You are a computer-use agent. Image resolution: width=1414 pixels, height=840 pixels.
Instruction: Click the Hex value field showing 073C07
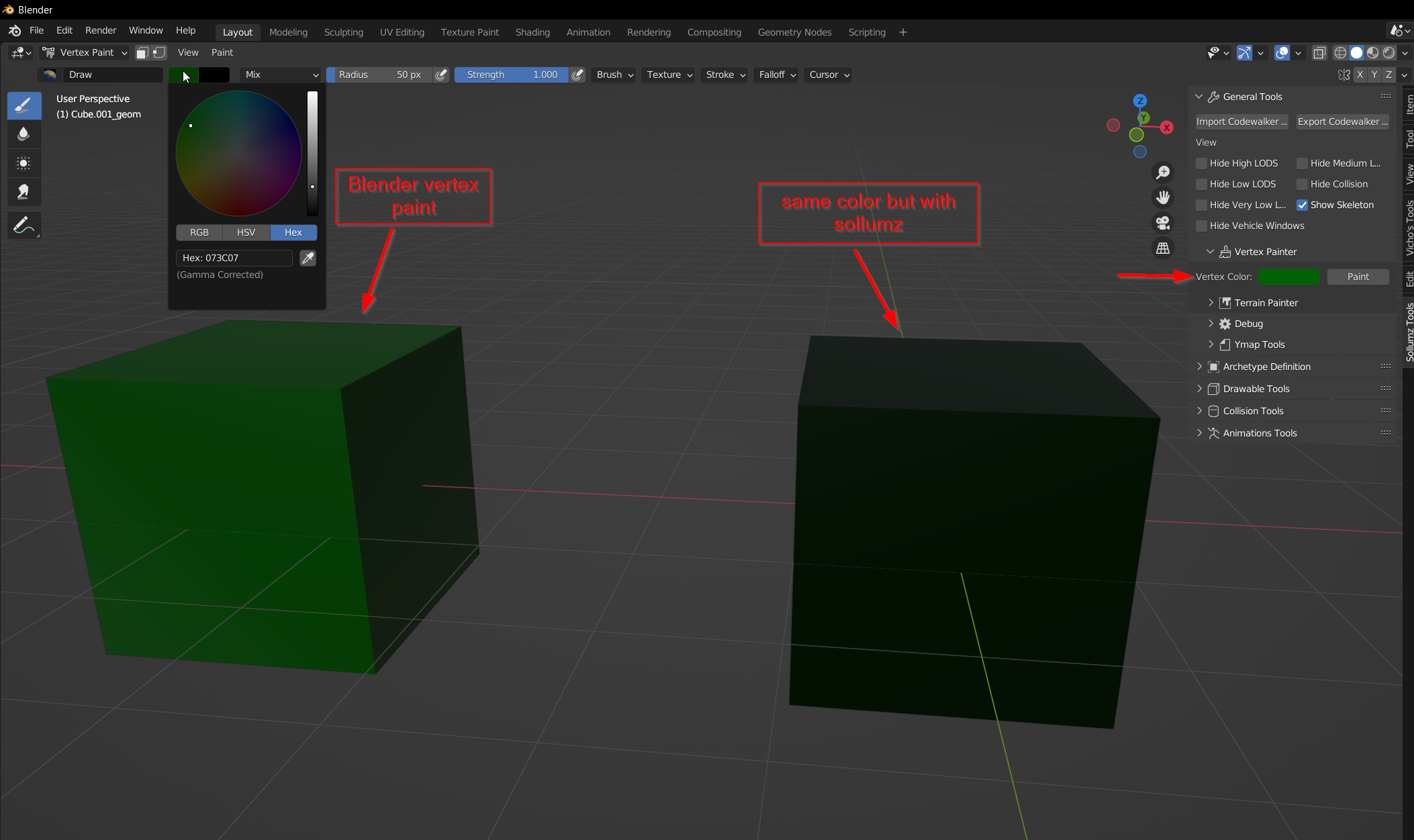(234, 258)
